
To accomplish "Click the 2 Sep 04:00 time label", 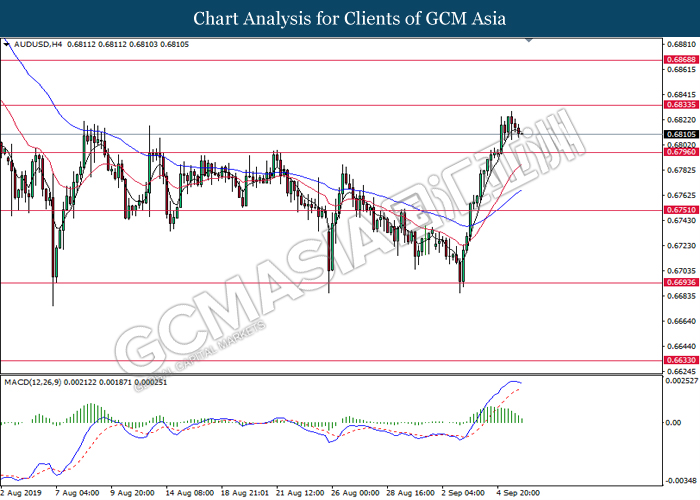I will 464,493.
